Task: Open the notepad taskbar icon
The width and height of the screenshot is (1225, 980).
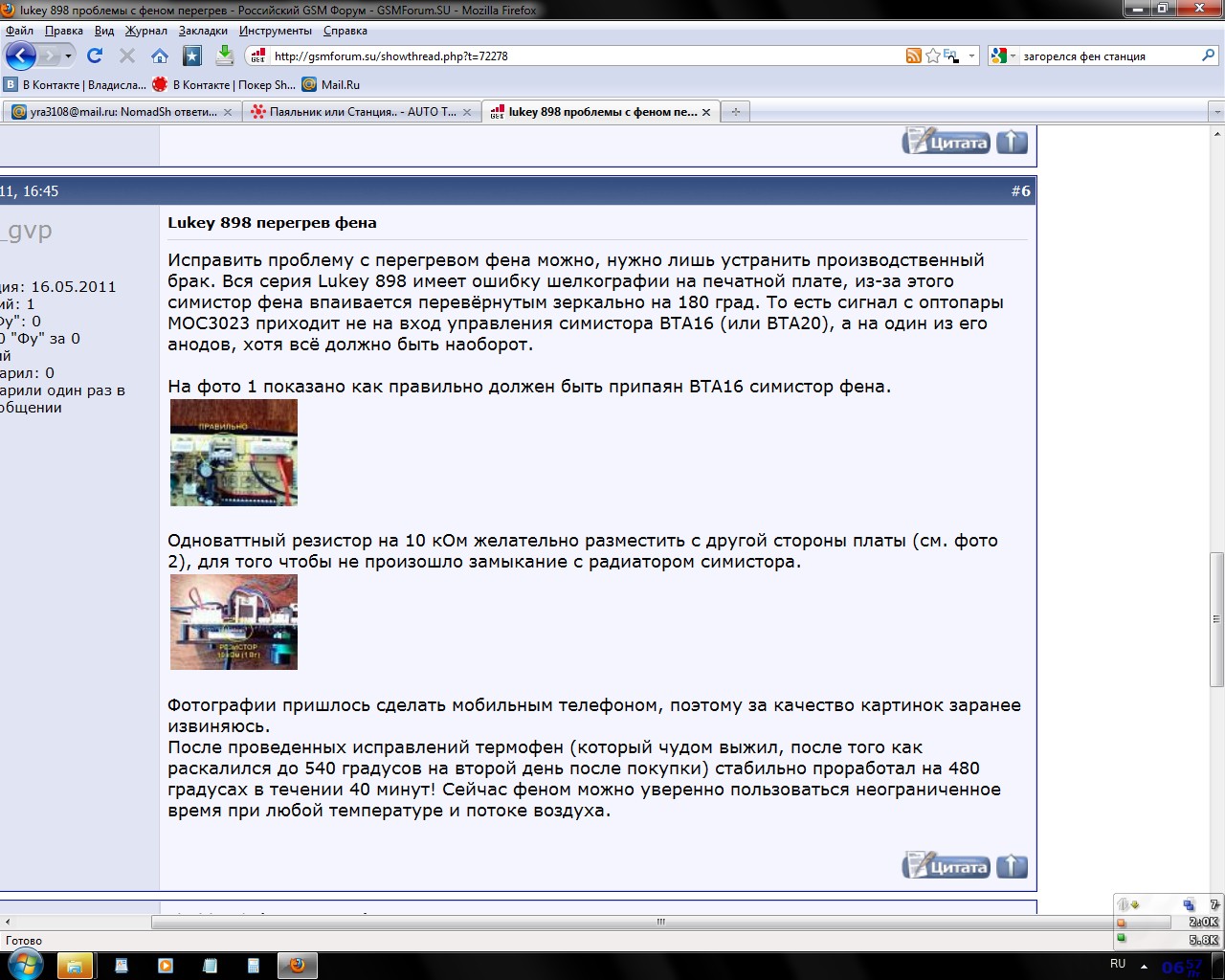Action: pos(211,966)
